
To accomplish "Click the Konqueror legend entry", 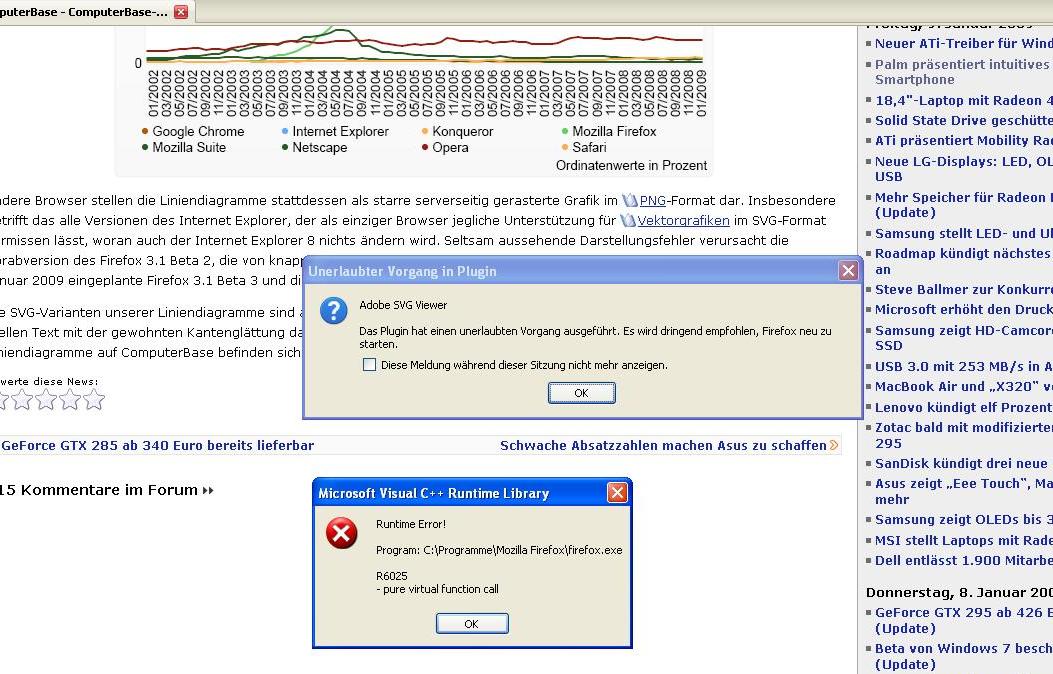I will coord(457,132).
